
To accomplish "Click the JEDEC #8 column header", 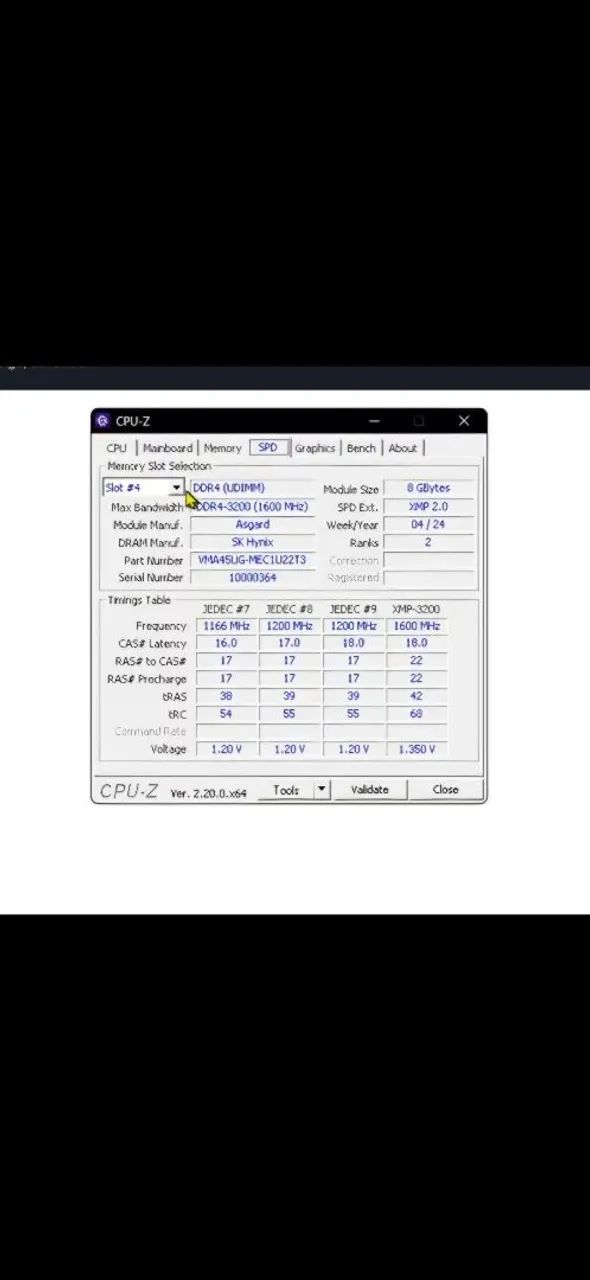I will (289, 609).
